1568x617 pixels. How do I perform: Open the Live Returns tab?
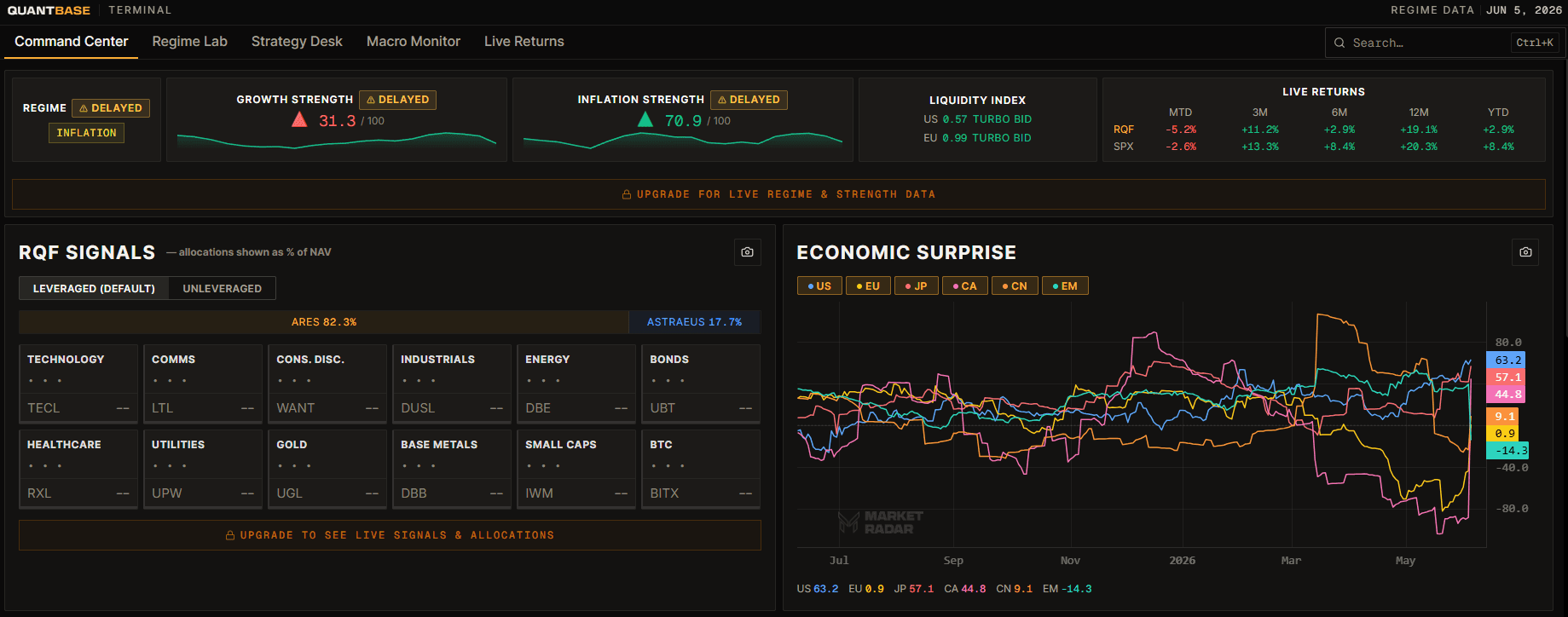[524, 42]
